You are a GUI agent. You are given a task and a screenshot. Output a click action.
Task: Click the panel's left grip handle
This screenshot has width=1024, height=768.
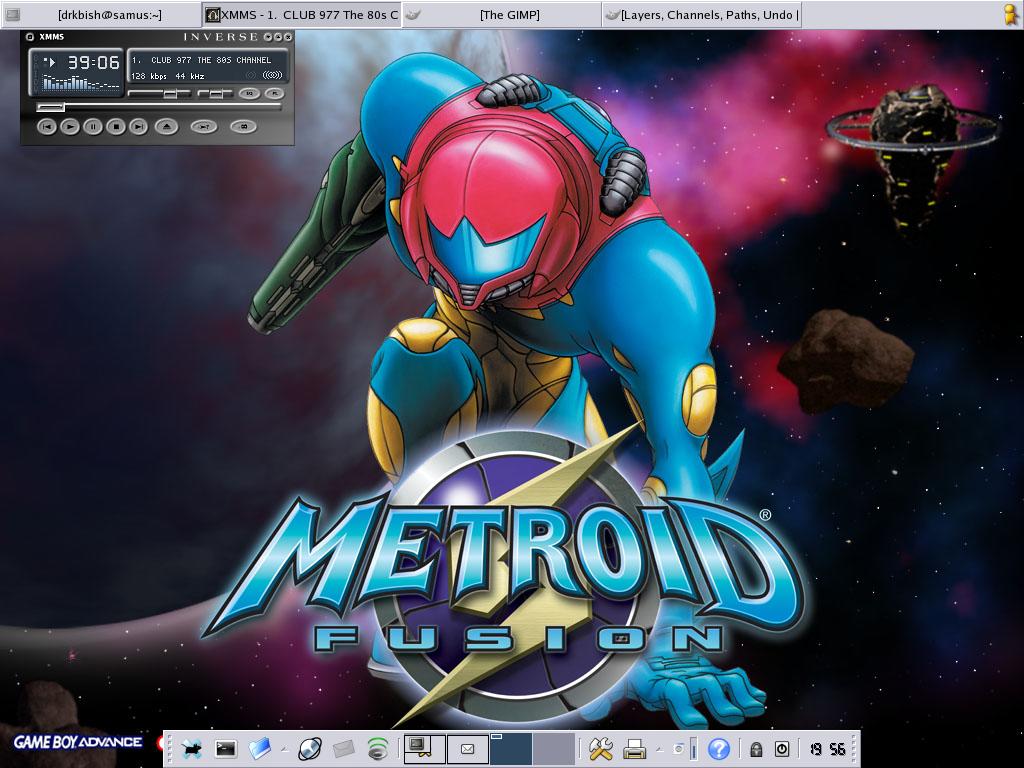pyautogui.click(x=168, y=748)
